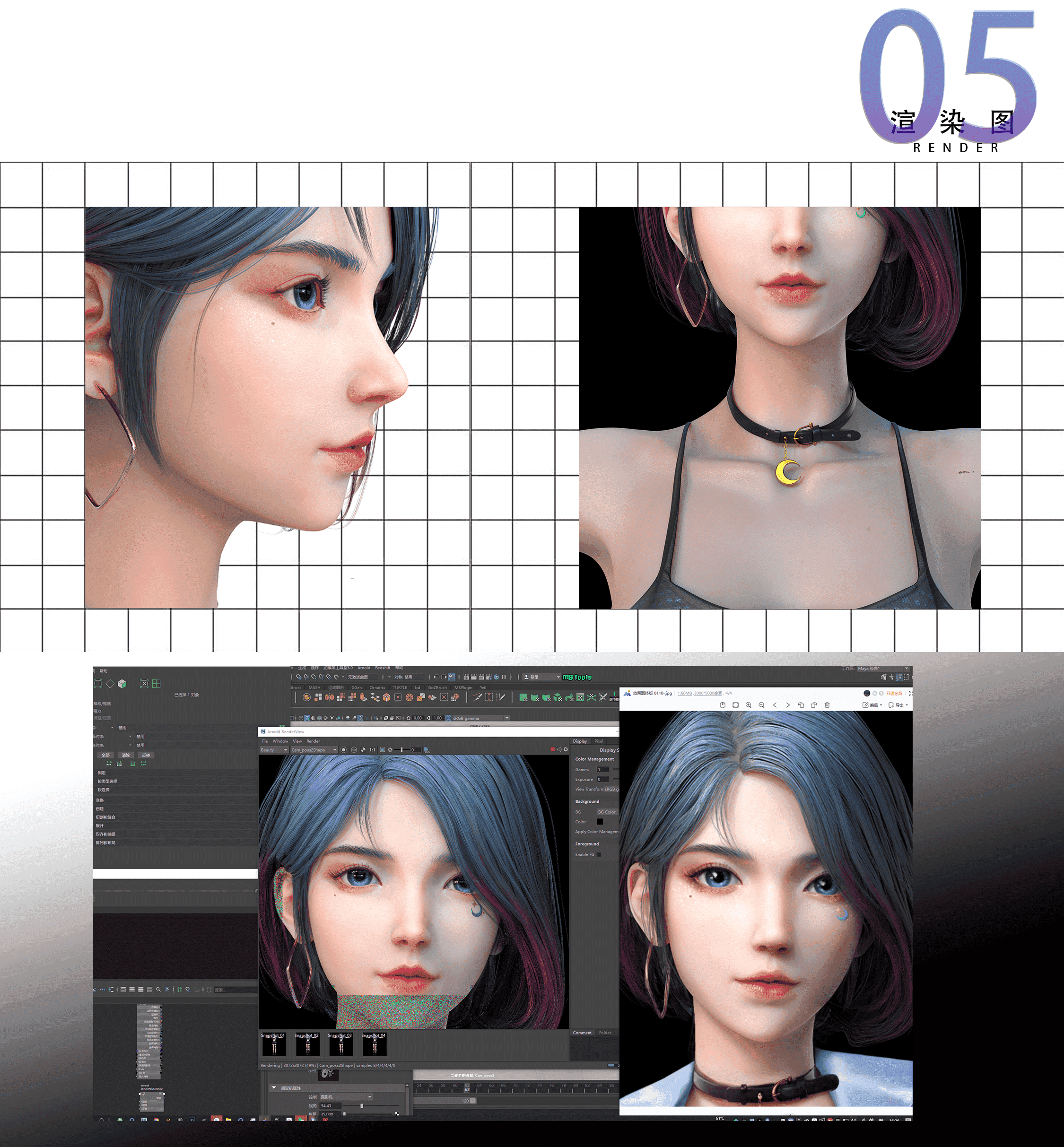Open the Cam_poss2Shape camera dropdown
The height and width of the screenshot is (1147, 1064).
point(314,750)
